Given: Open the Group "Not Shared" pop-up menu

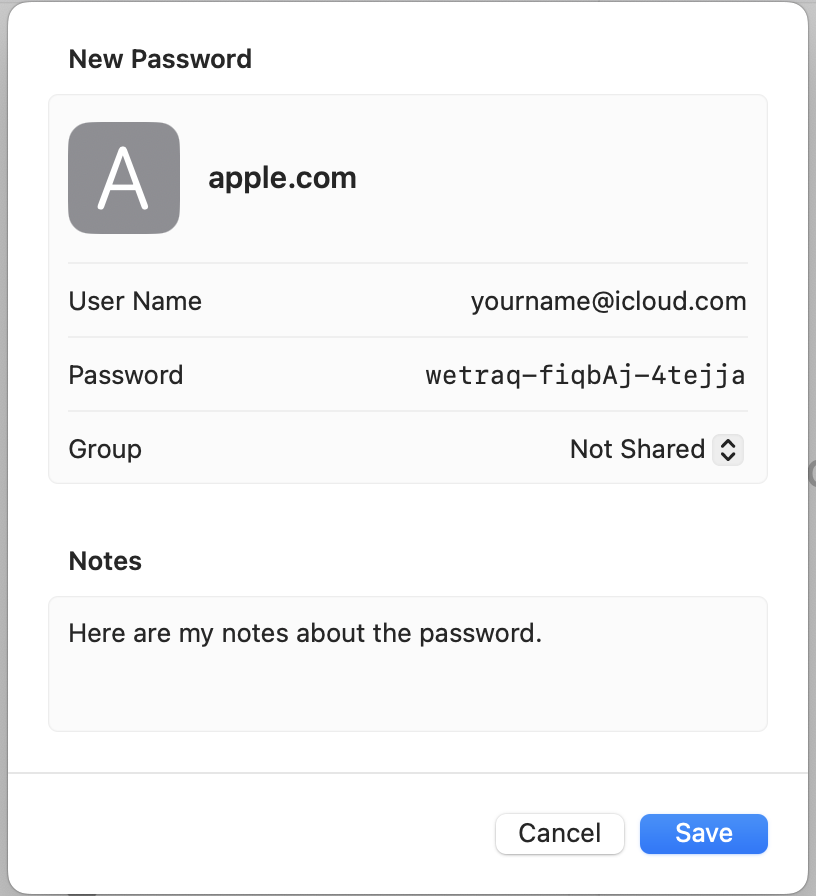Looking at the screenshot, I should pos(656,450).
